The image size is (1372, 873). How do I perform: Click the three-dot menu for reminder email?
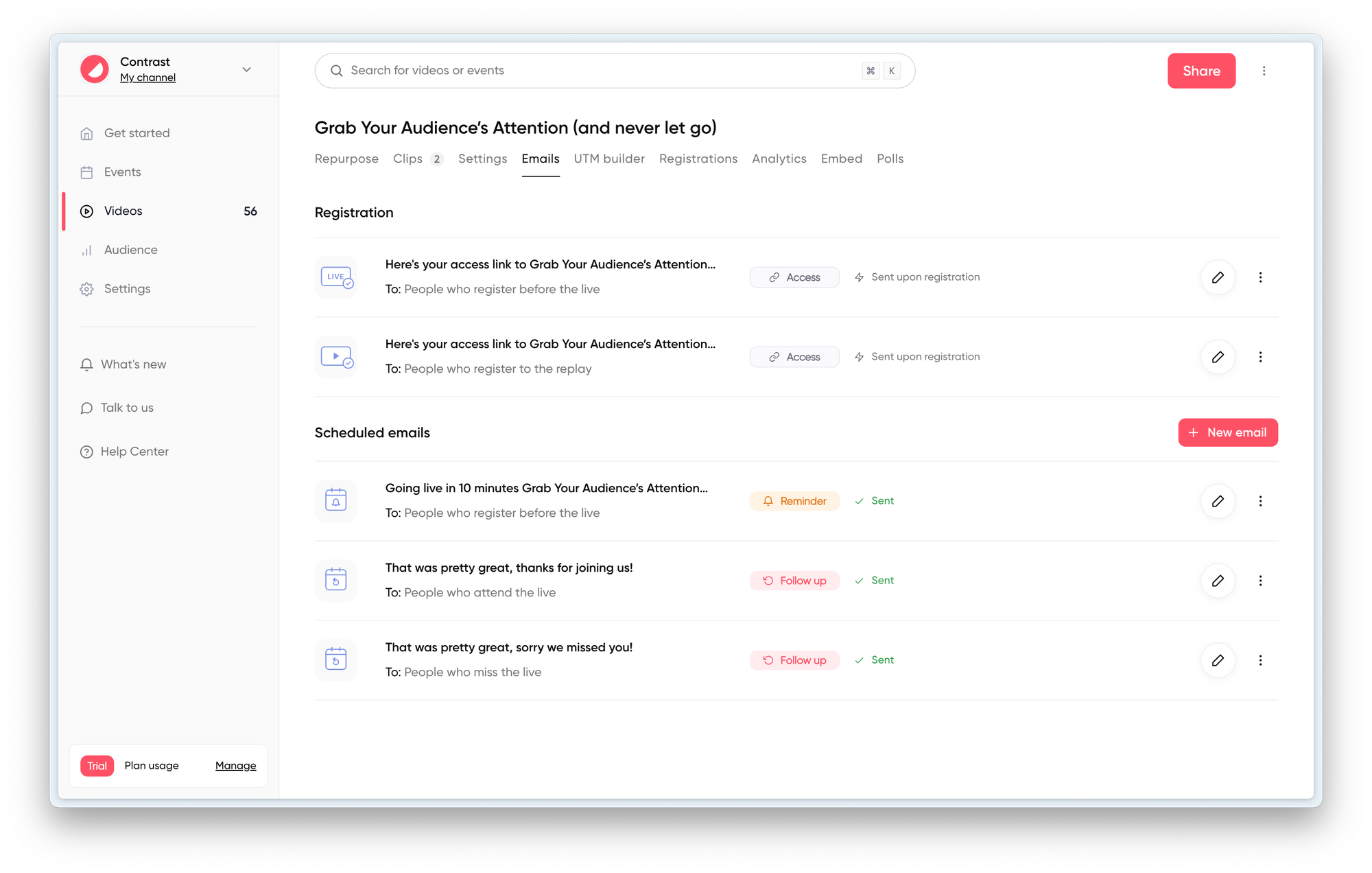tap(1261, 500)
